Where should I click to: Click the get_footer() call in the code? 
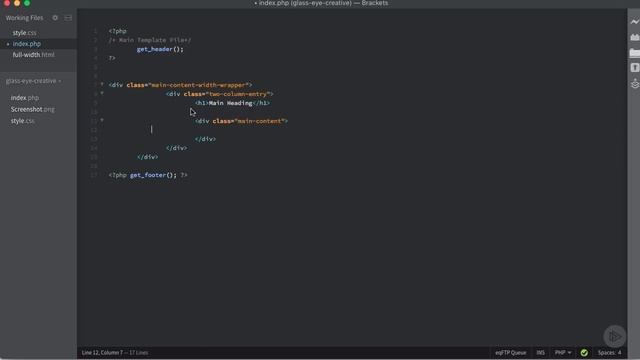click(153, 175)
